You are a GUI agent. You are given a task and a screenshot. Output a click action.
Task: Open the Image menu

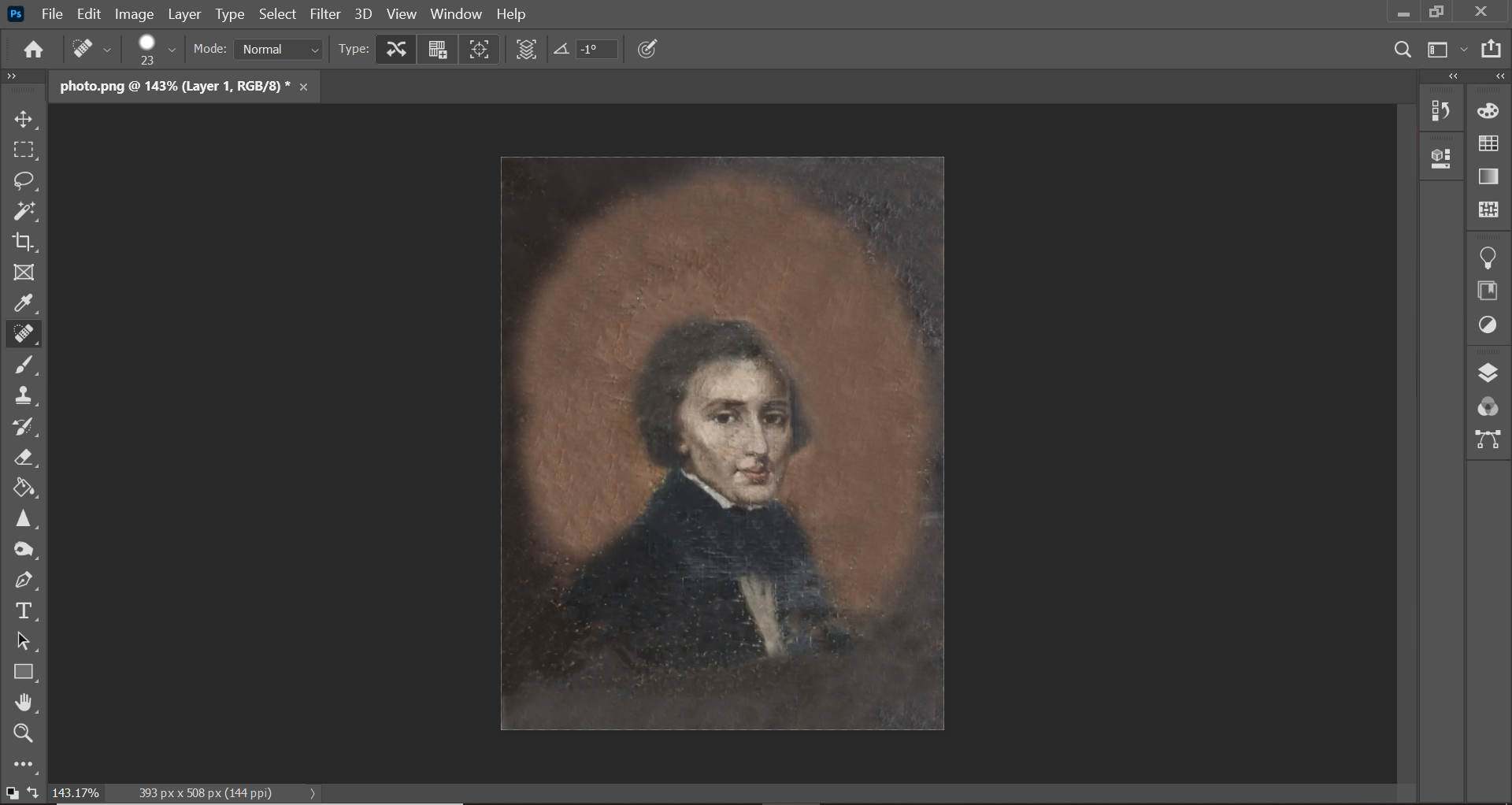tap(134, 14)
